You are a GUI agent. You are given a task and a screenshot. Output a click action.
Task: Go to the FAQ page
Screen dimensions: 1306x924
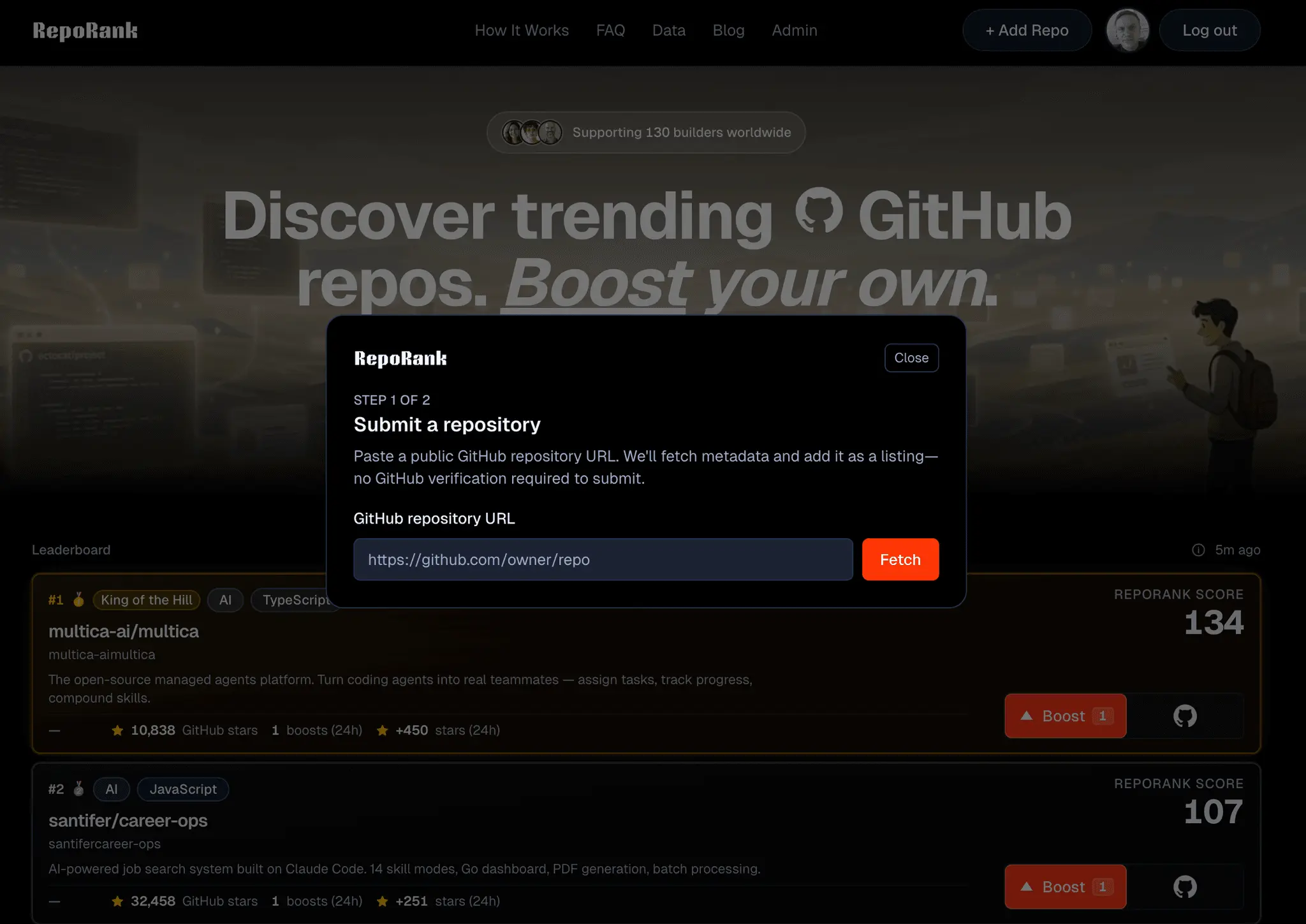tap(610, 30)
